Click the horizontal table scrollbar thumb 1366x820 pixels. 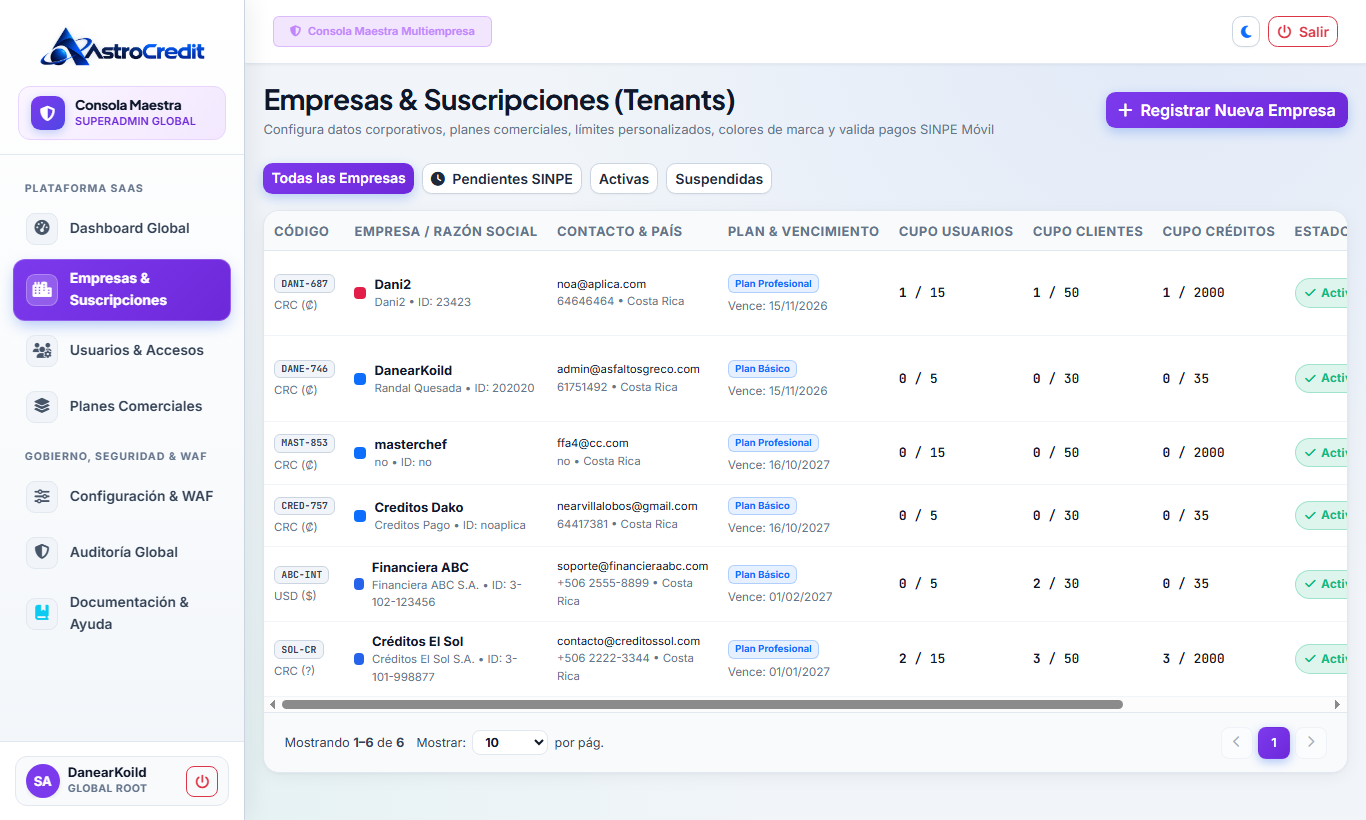tap(702, 704)
